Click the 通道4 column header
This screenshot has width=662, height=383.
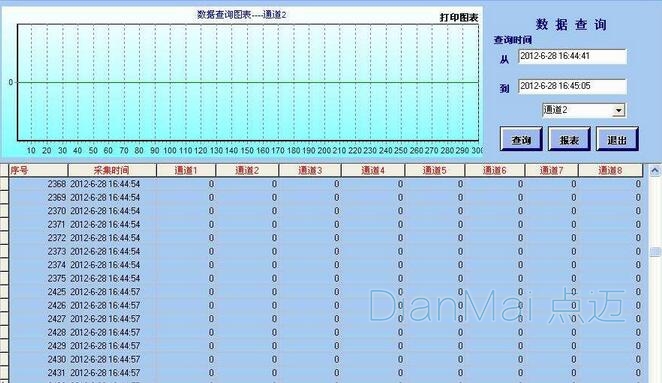[x=373, y=170]
